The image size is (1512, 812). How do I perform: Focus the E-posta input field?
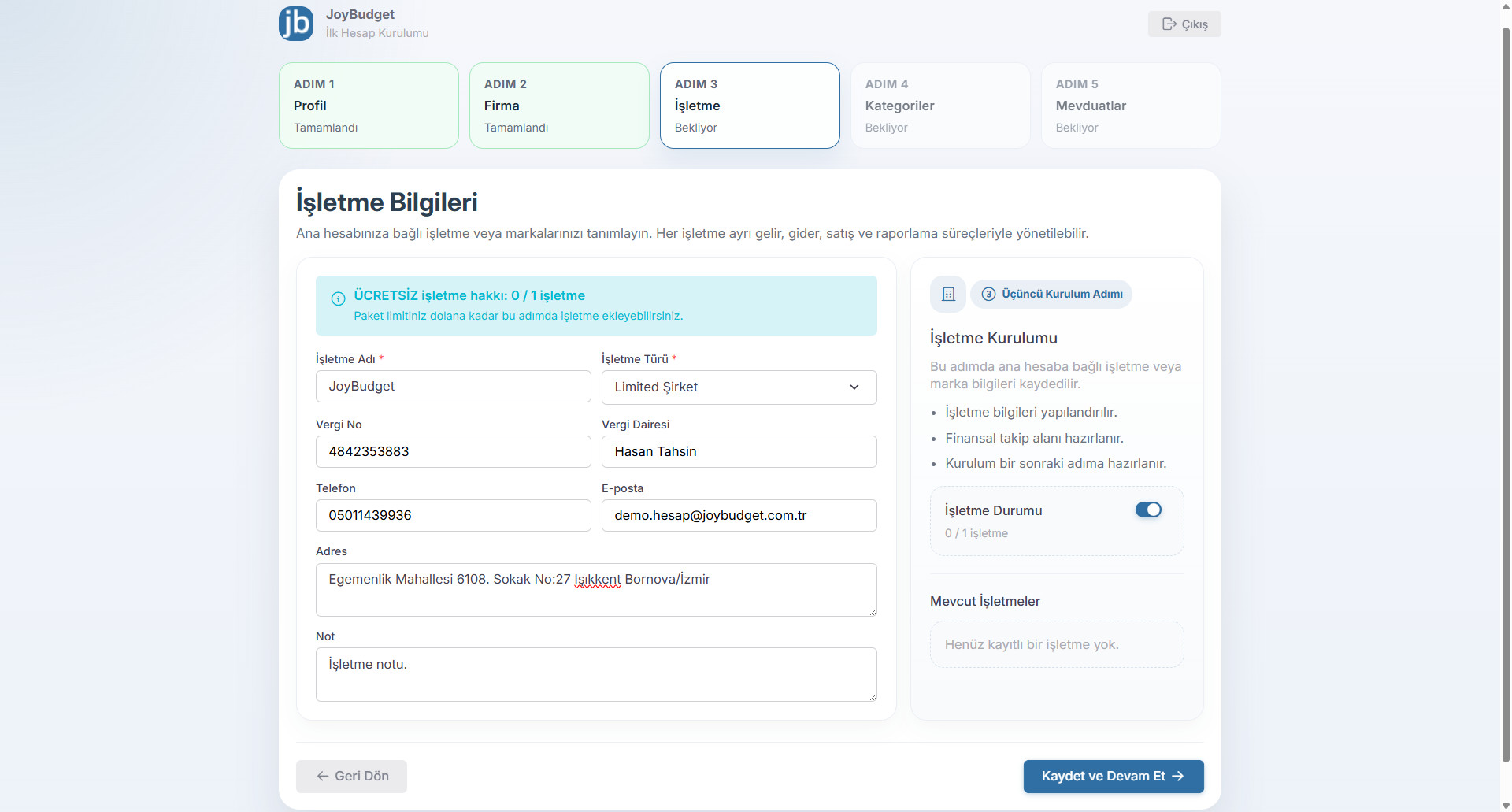click(739, 516)
